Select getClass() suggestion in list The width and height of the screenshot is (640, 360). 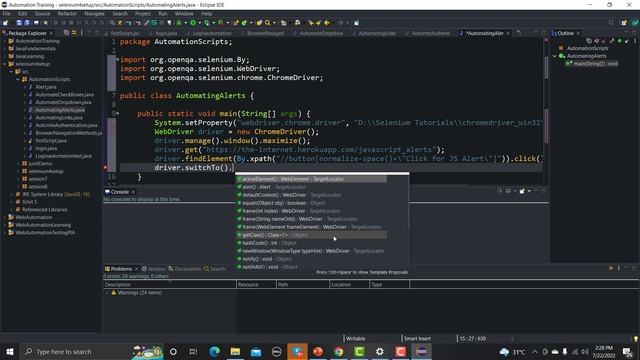[x=312, y=235]
